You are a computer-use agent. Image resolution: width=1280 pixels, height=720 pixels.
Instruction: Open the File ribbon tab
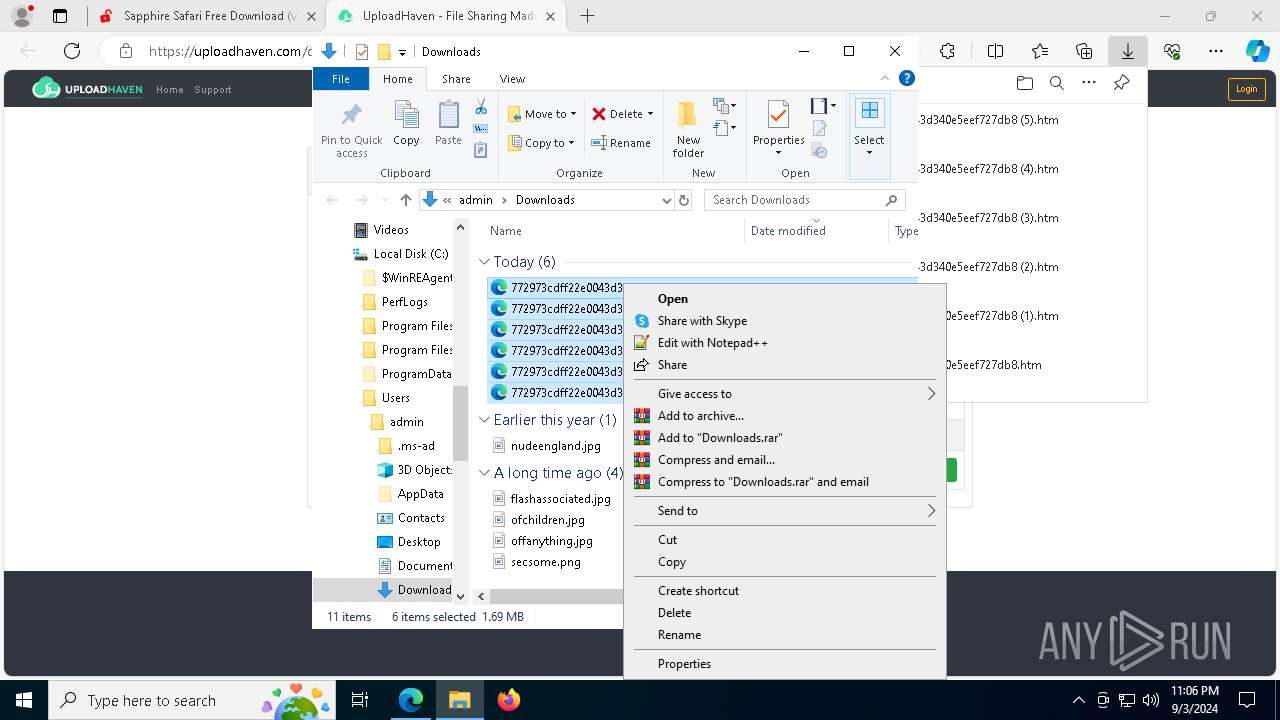341,79
